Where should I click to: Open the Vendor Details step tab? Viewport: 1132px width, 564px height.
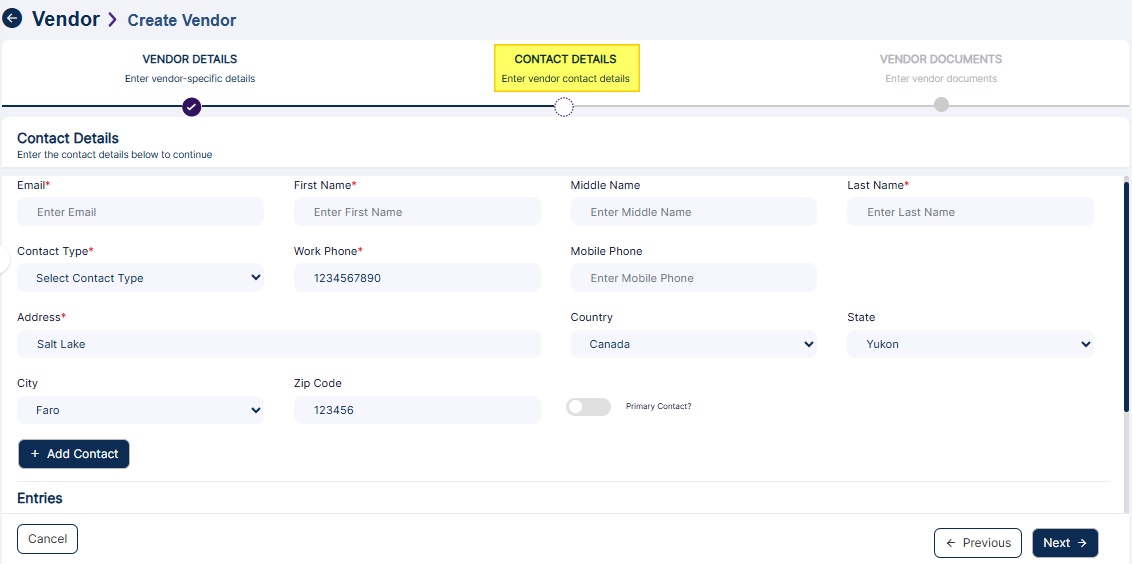tap(190, 68)
